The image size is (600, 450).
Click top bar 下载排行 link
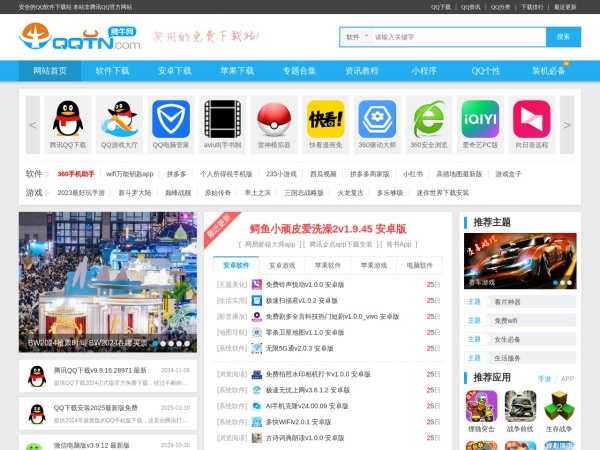pos(532,7)
